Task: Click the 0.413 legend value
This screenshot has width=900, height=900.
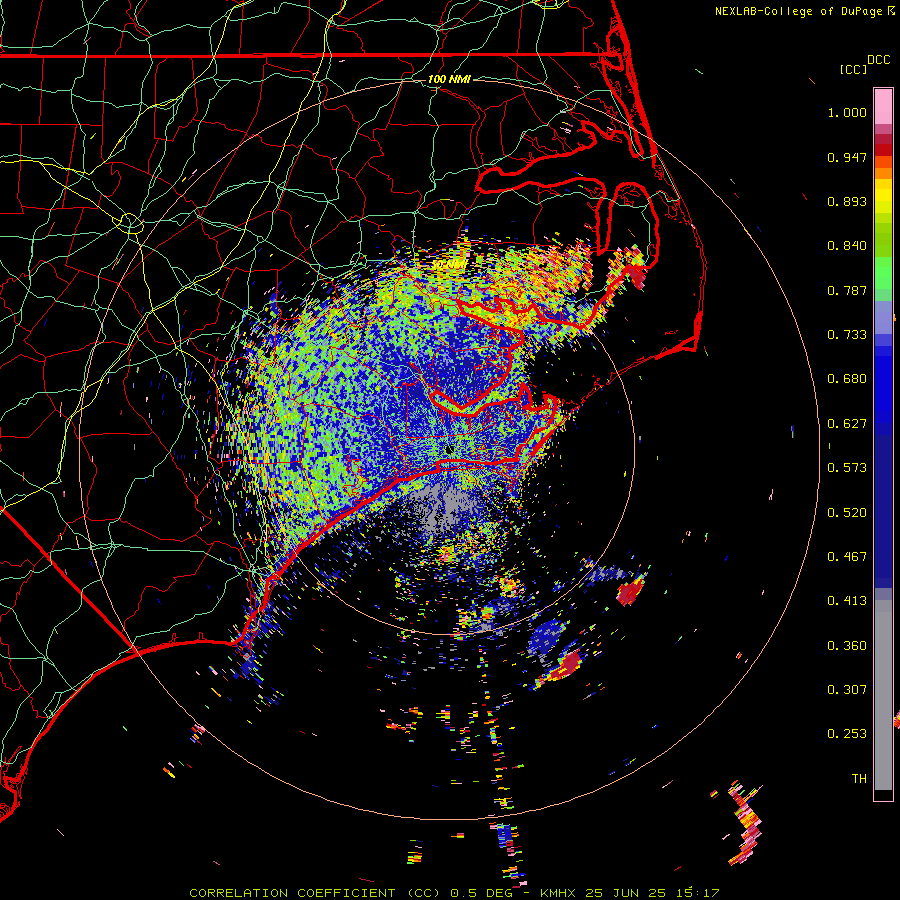Action: (x=847, y=601)
